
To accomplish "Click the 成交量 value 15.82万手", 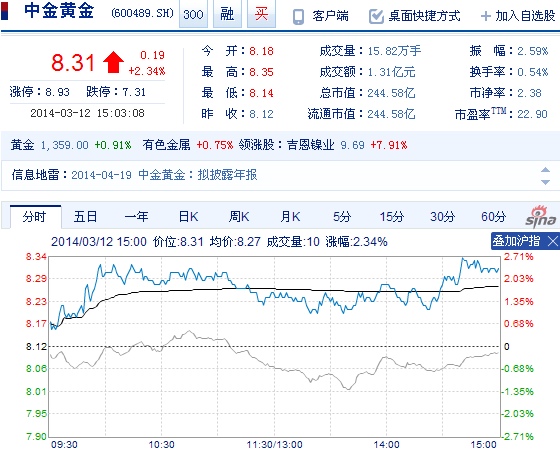I will point(394,51).
